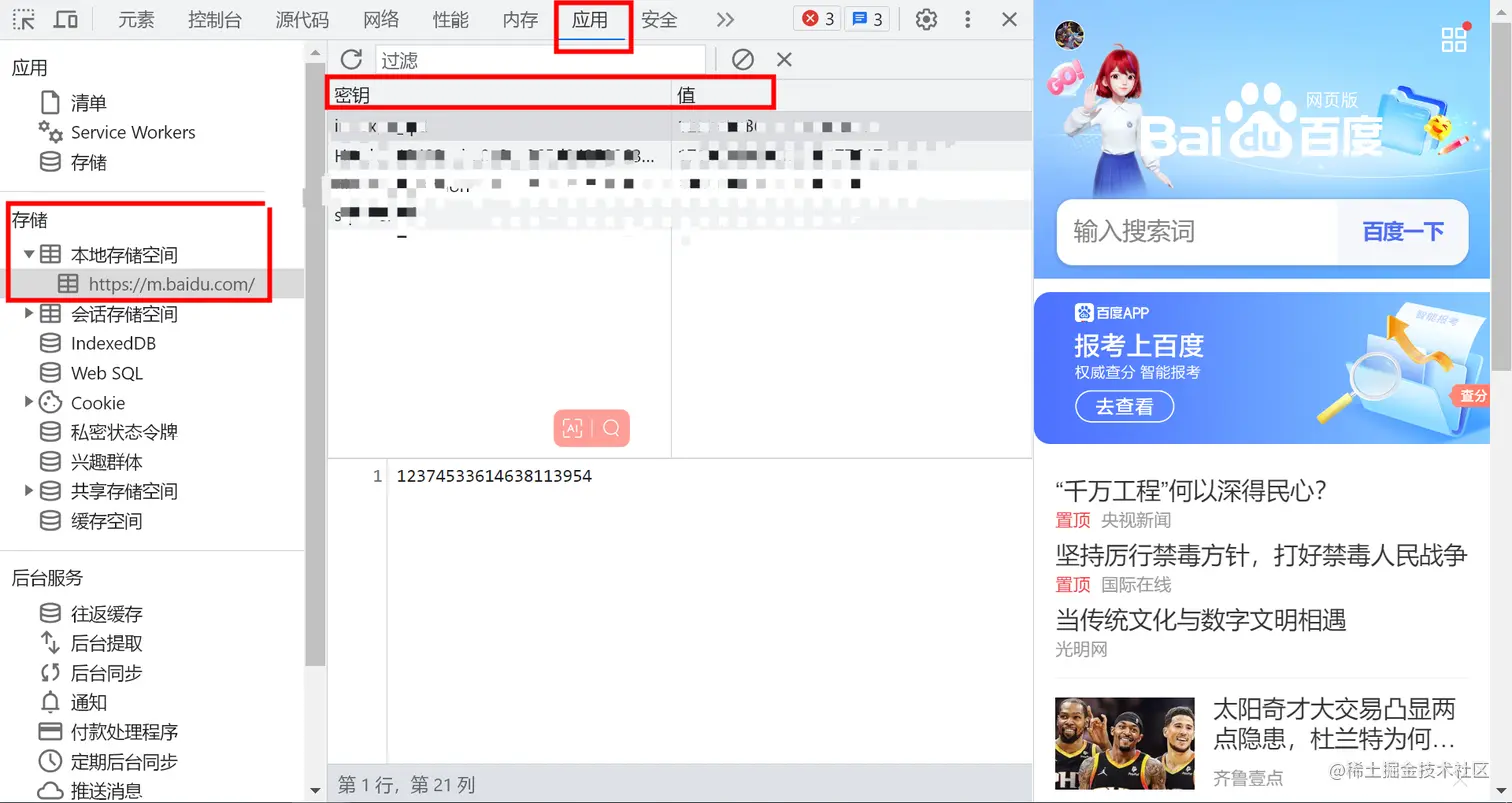Open 当传统文化与数字文明相遇 headline
Screen dimensions: 1512x803
click(x=1201, y=620)
